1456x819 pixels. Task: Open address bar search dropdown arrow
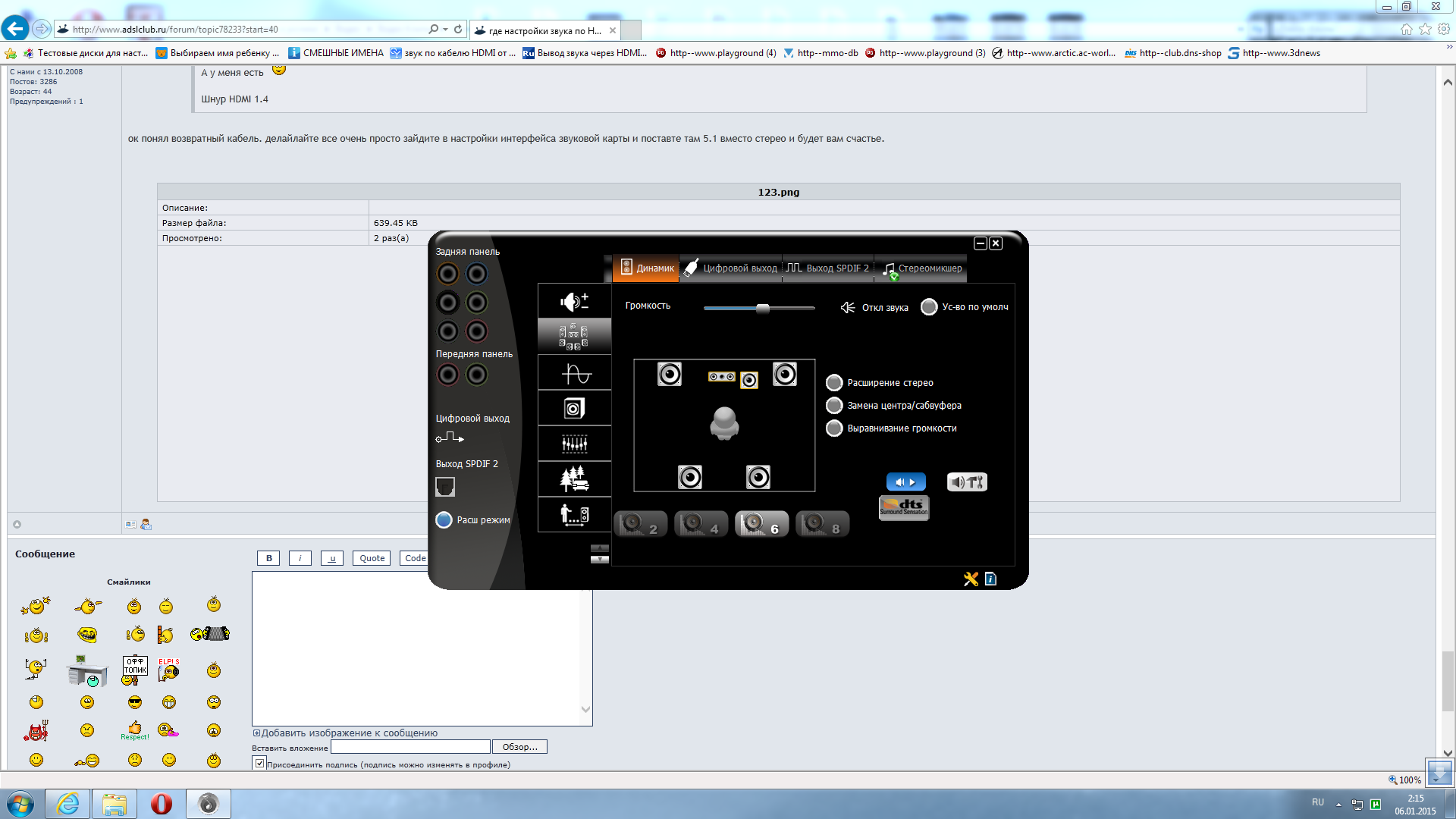445,30
